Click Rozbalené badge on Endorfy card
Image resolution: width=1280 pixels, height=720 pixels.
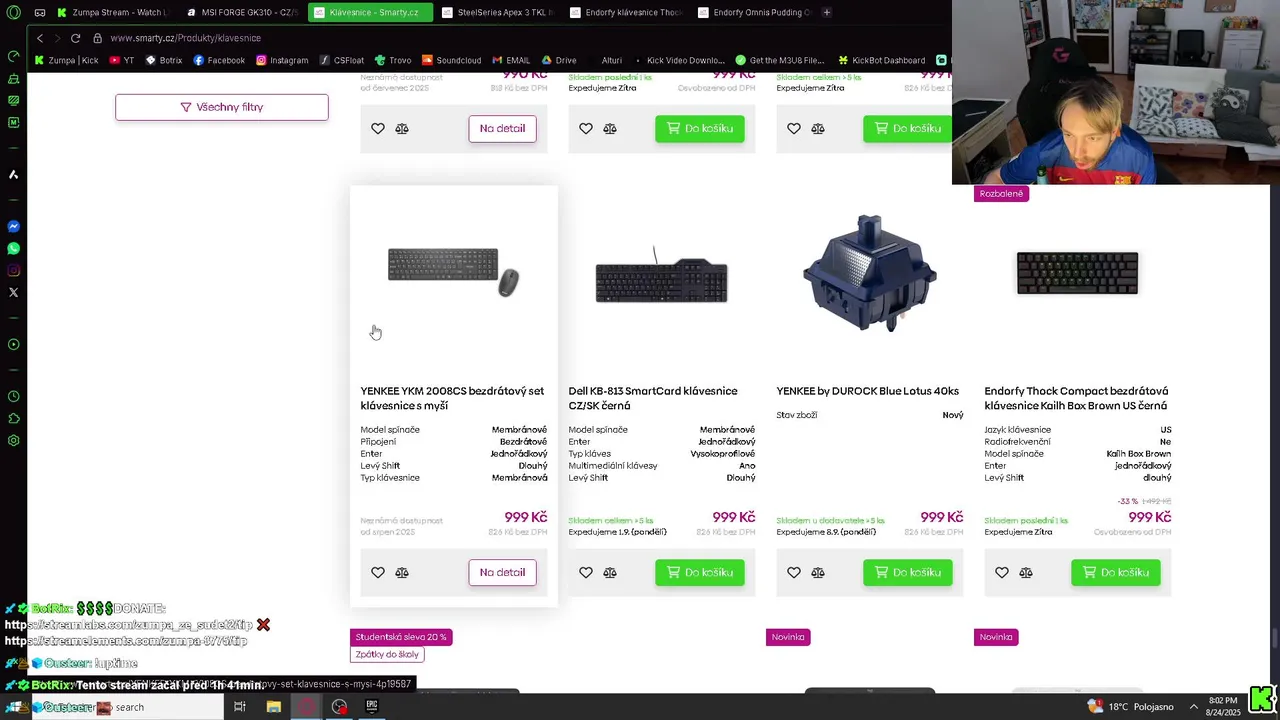pyautogui.click(x=1001, y=193)
